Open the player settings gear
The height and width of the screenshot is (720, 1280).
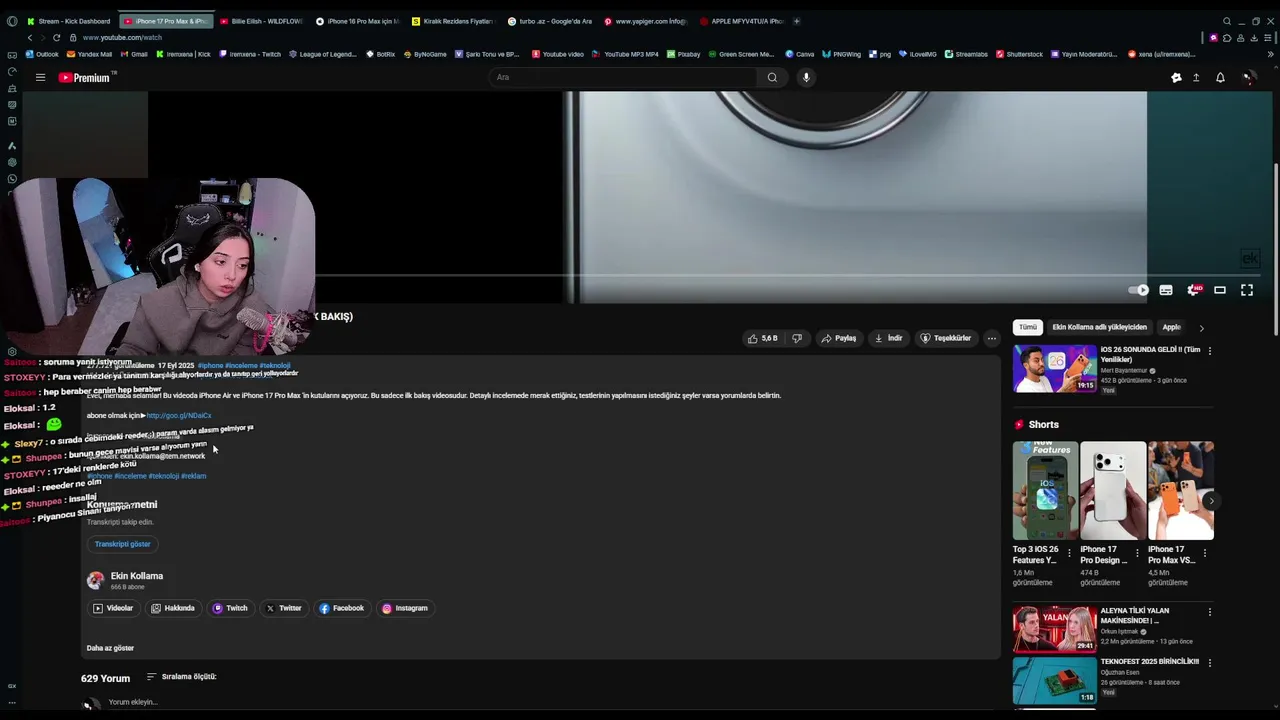pyautogui.click(x=1193, y=290)
